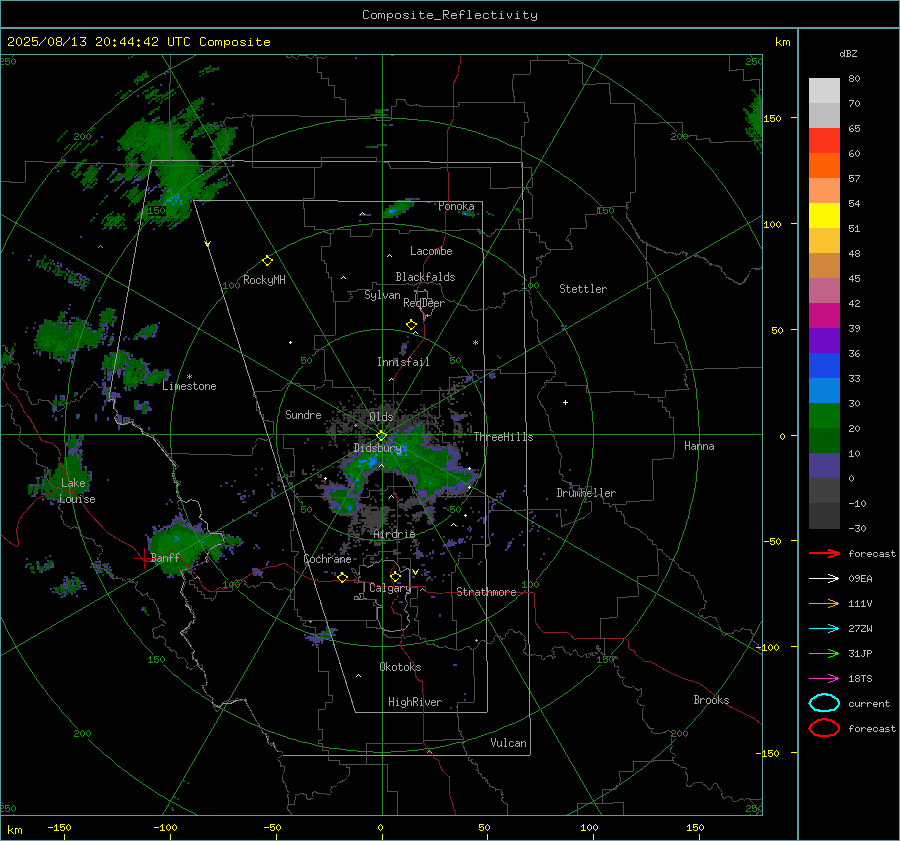Select the light grey 80-70 dBZ swatch

[824, 91]
